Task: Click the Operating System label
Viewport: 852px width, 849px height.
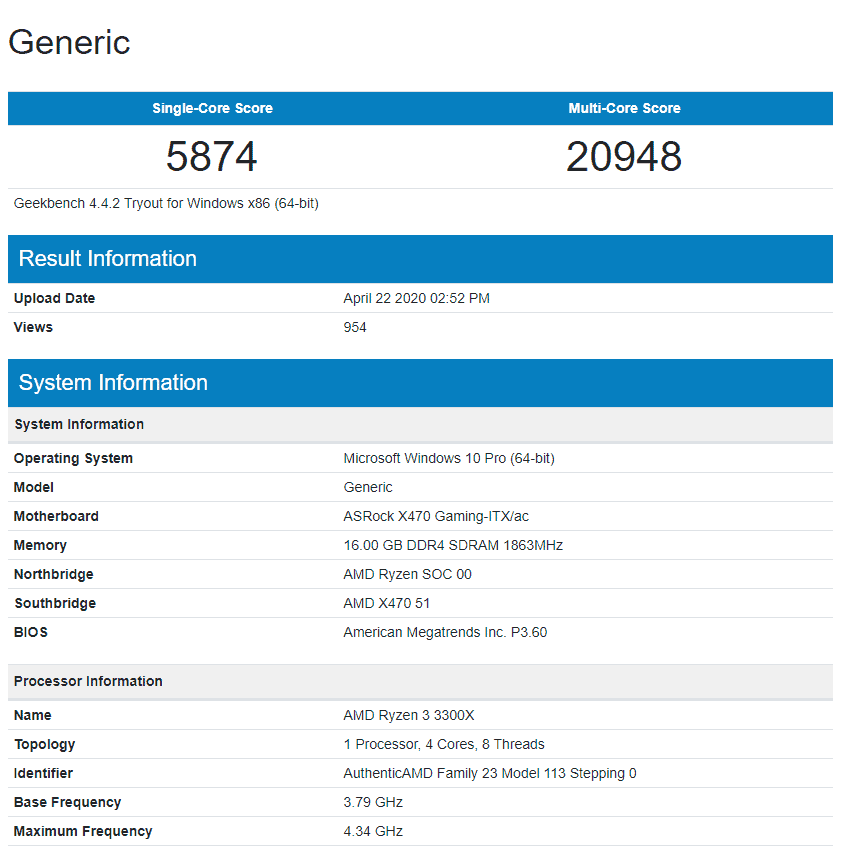Action: pyautogui.click(x=73, y=458)
